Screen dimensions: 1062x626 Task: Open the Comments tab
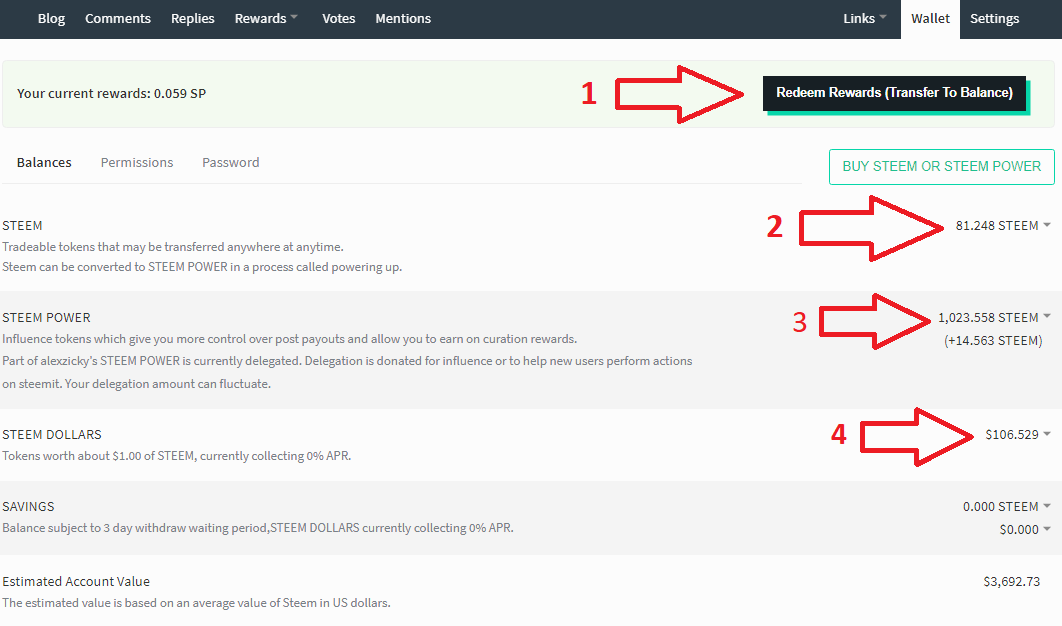118,19
